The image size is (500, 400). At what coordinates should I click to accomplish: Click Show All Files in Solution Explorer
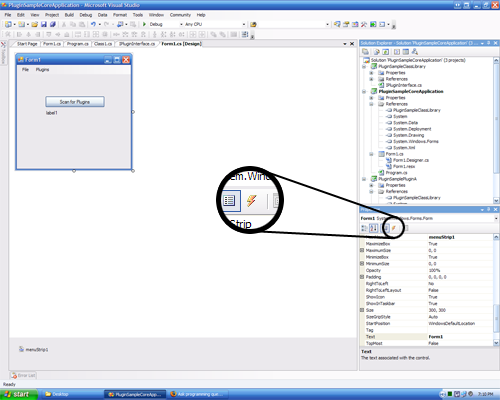(x=377, y=52)
